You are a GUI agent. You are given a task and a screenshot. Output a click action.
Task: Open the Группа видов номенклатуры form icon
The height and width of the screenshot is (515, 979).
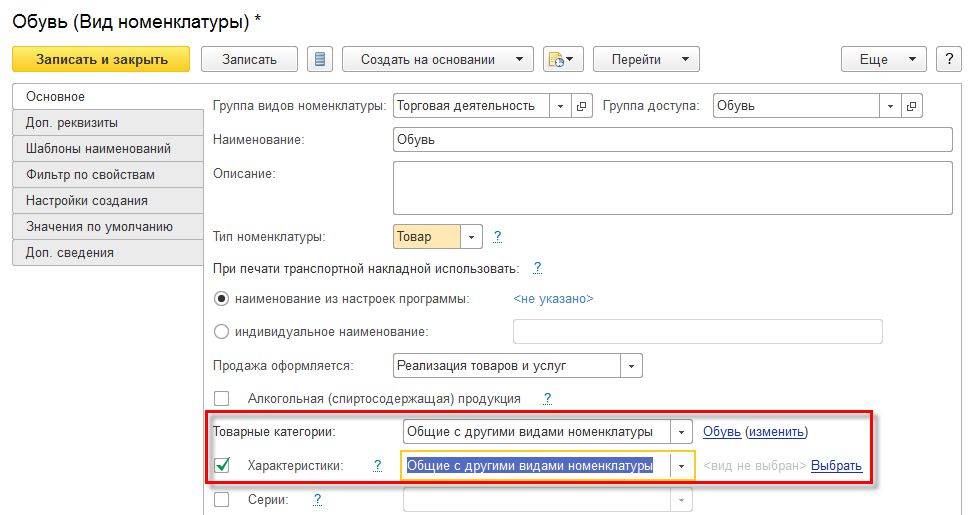(582, 106)
